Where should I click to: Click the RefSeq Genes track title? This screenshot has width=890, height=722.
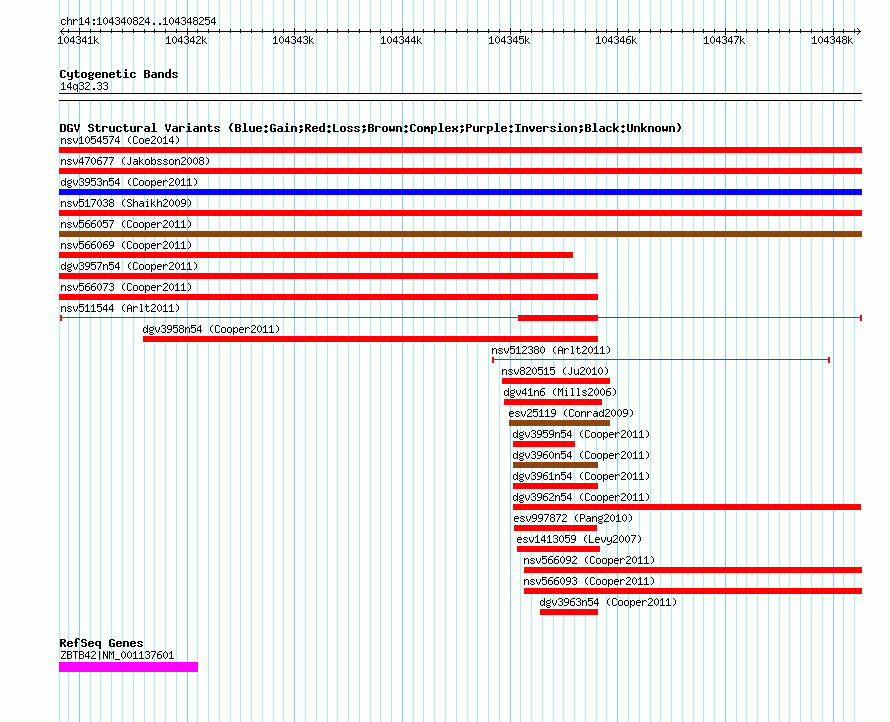(x=101, y=643)
